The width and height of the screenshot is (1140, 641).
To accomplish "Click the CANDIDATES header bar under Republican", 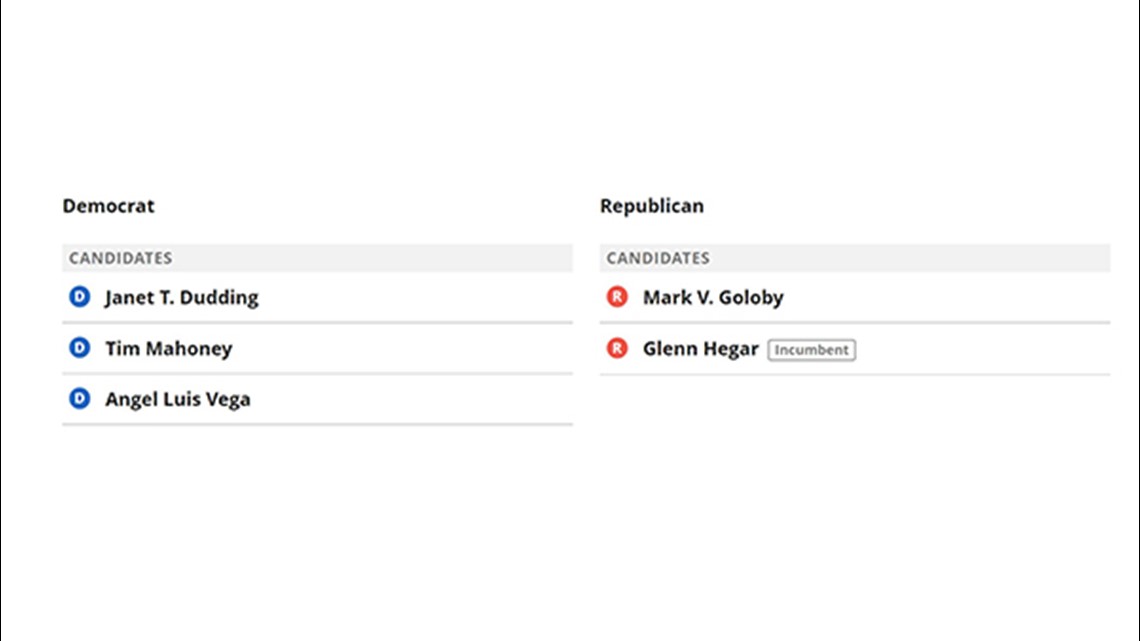I will (855, 258).
